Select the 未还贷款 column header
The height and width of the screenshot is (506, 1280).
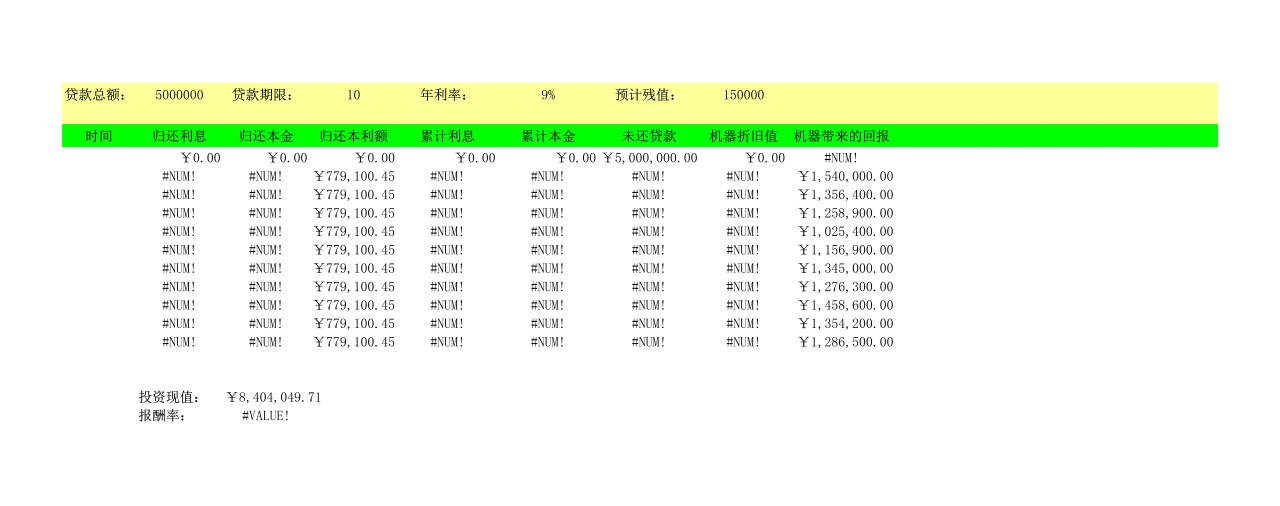649,136
